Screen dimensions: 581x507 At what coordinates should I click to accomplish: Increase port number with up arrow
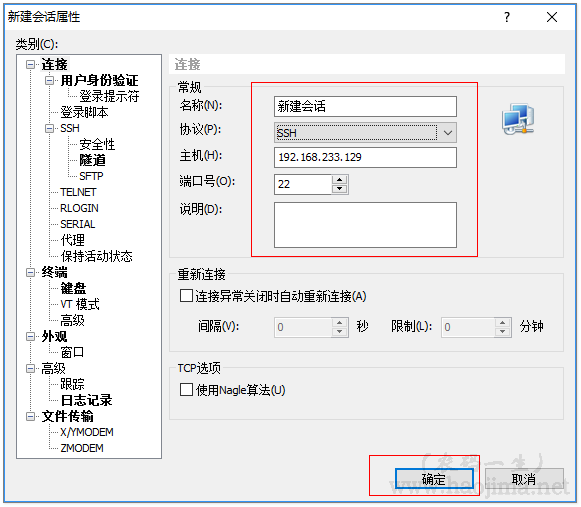click(x=339, y=180)
